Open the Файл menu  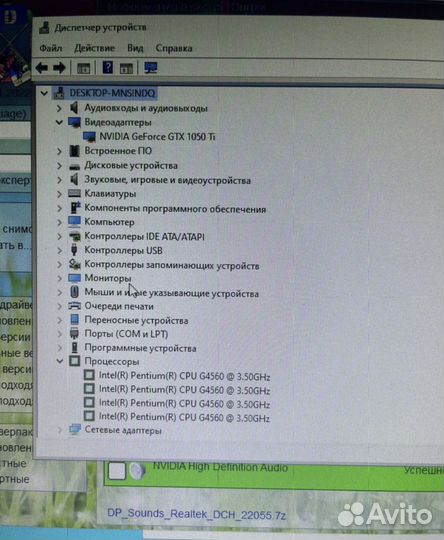click(51, 48)
